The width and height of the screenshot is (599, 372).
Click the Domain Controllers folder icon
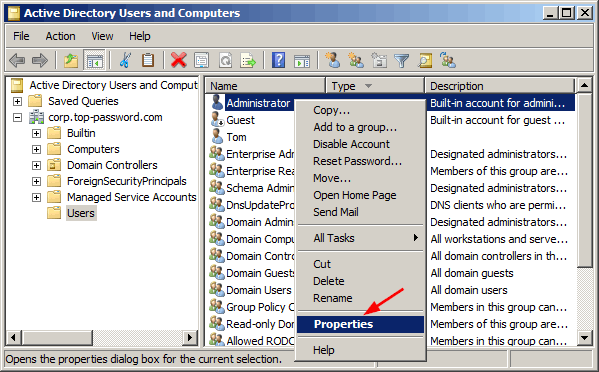tap(54, 165)
